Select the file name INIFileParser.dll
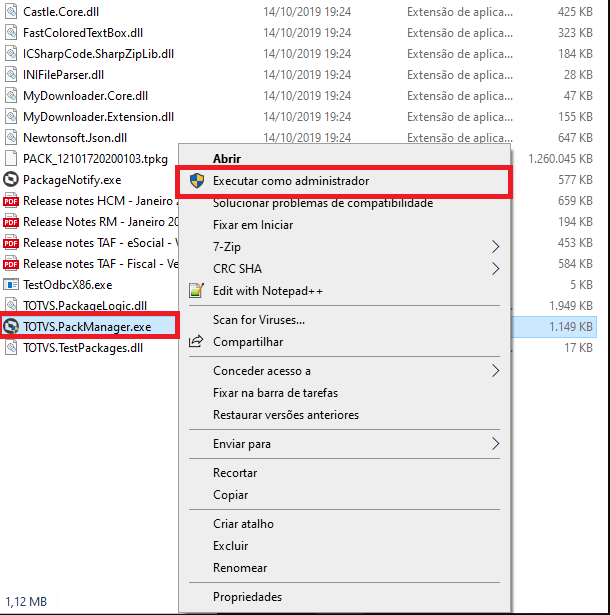The image size is (610, 615). pyautogui.click(x=63, y=75)
